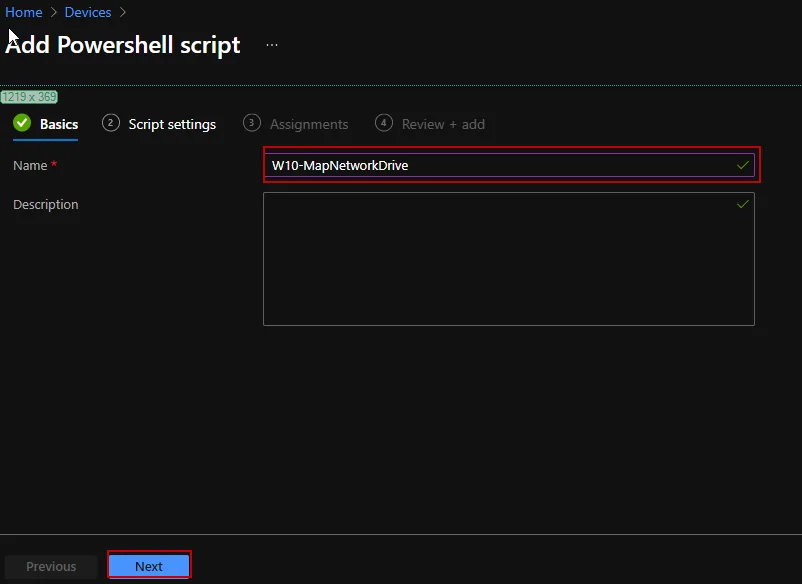
Task: Click into the Description text area
Action: [x=509, y=259]
